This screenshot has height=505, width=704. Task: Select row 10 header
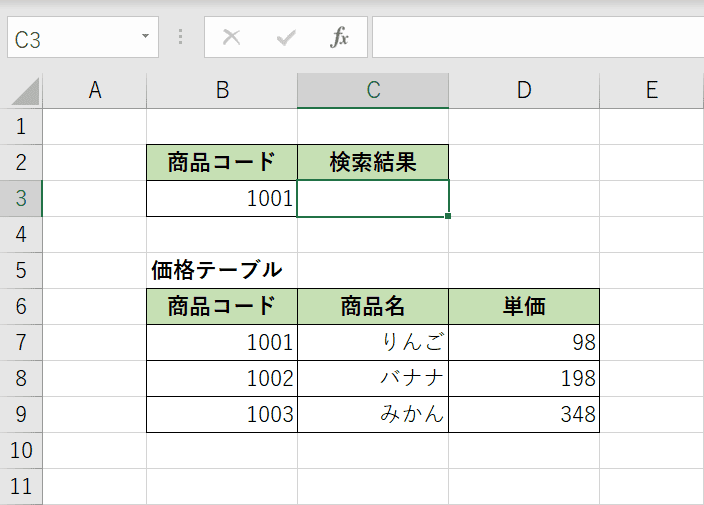pos(21,450)
